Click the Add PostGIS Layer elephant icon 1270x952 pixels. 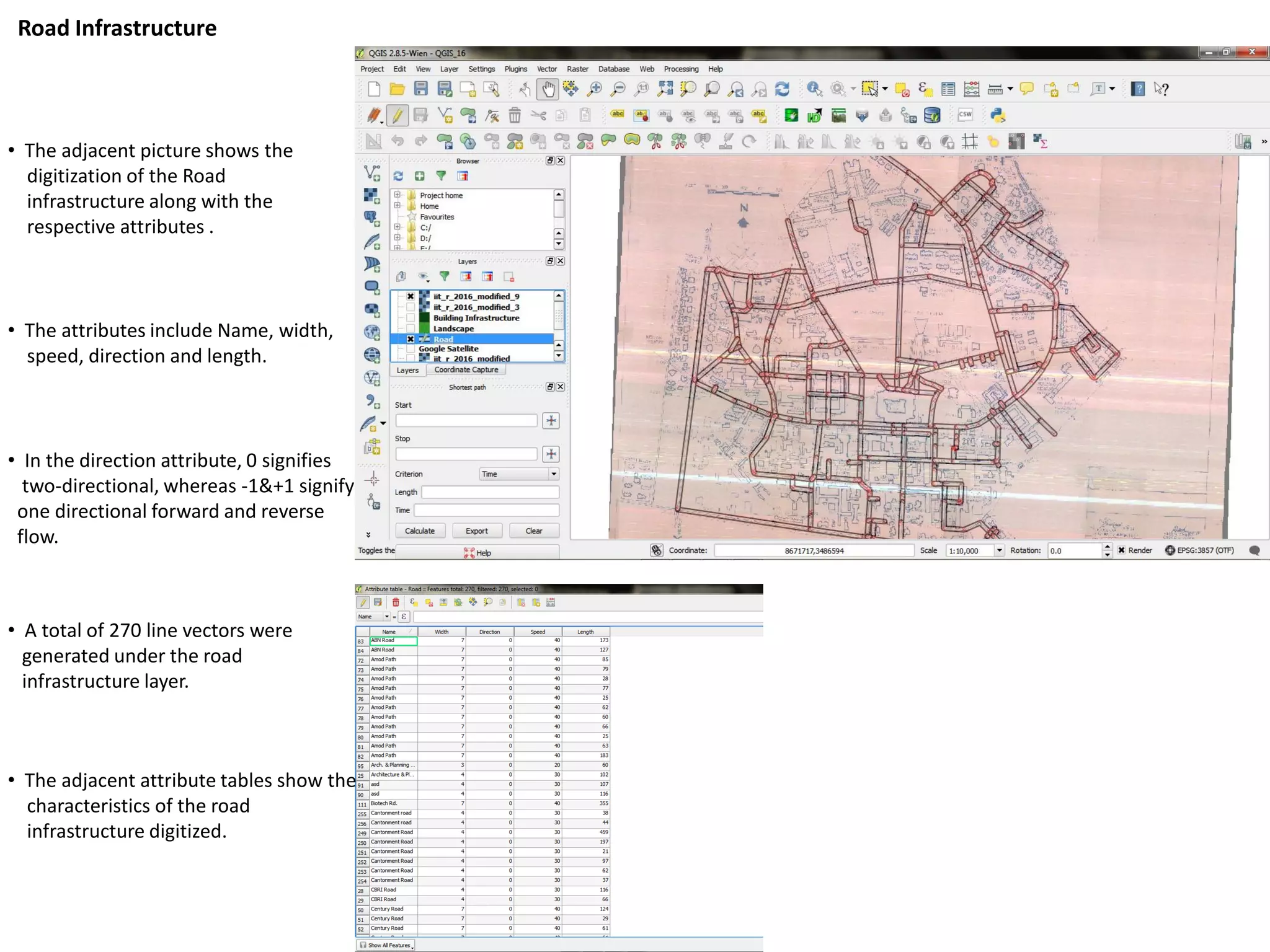click(371, 219)
